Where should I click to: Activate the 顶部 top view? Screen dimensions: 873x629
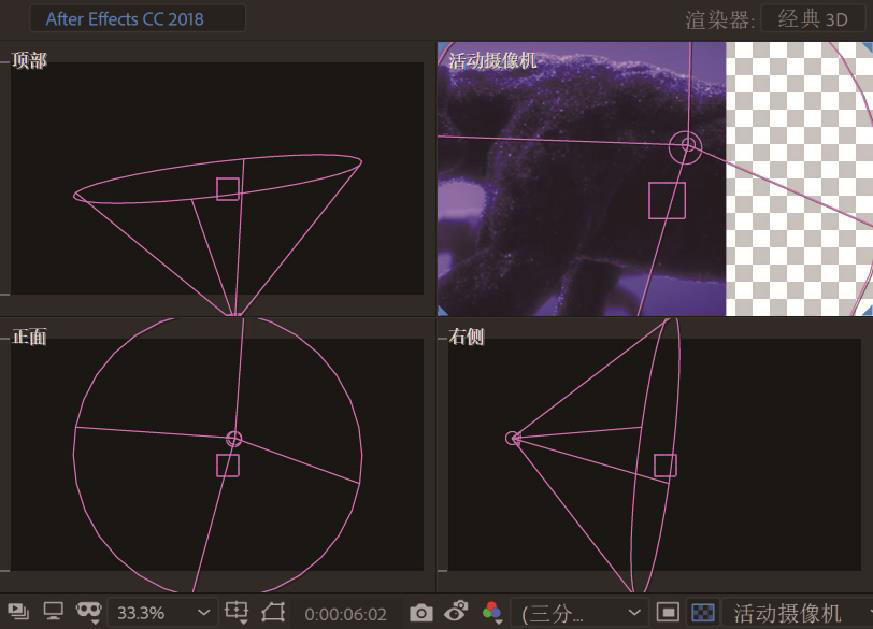pos(29,60)
